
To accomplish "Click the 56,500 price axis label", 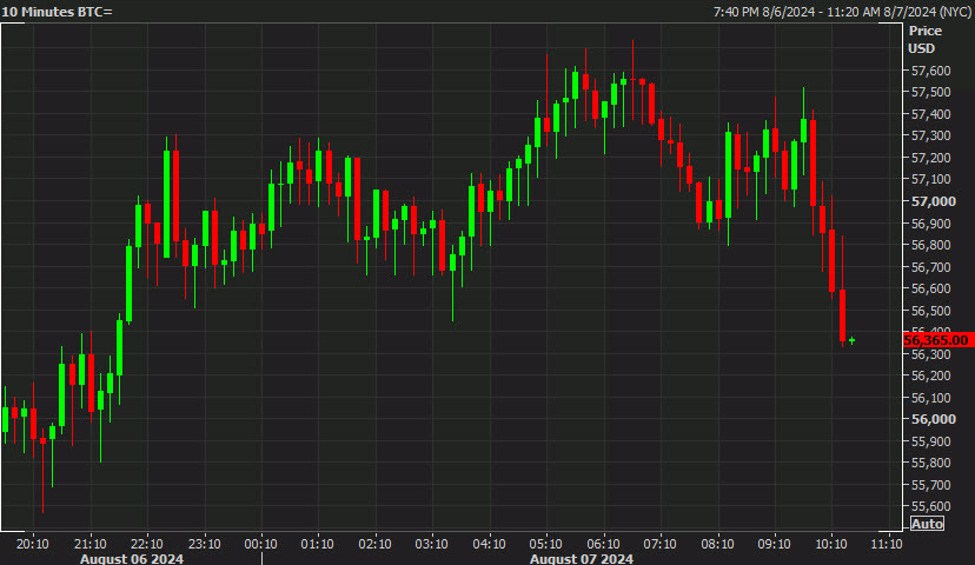I will (930, 310).
